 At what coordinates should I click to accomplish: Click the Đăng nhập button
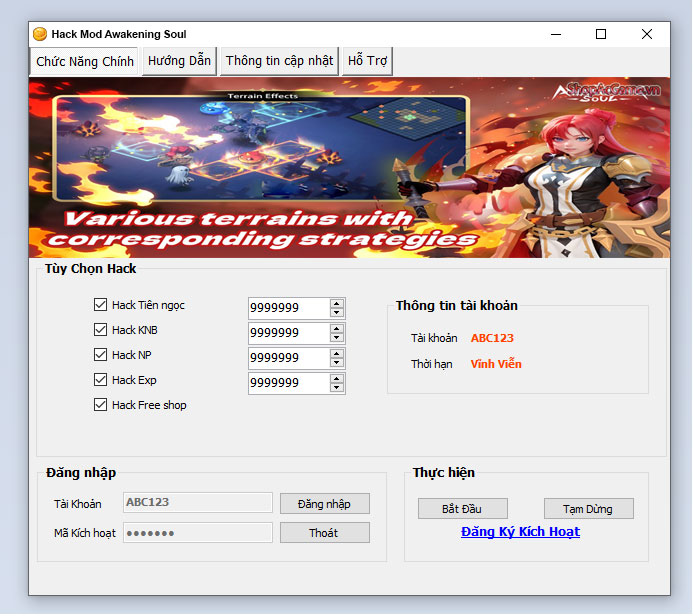point(325,504)
